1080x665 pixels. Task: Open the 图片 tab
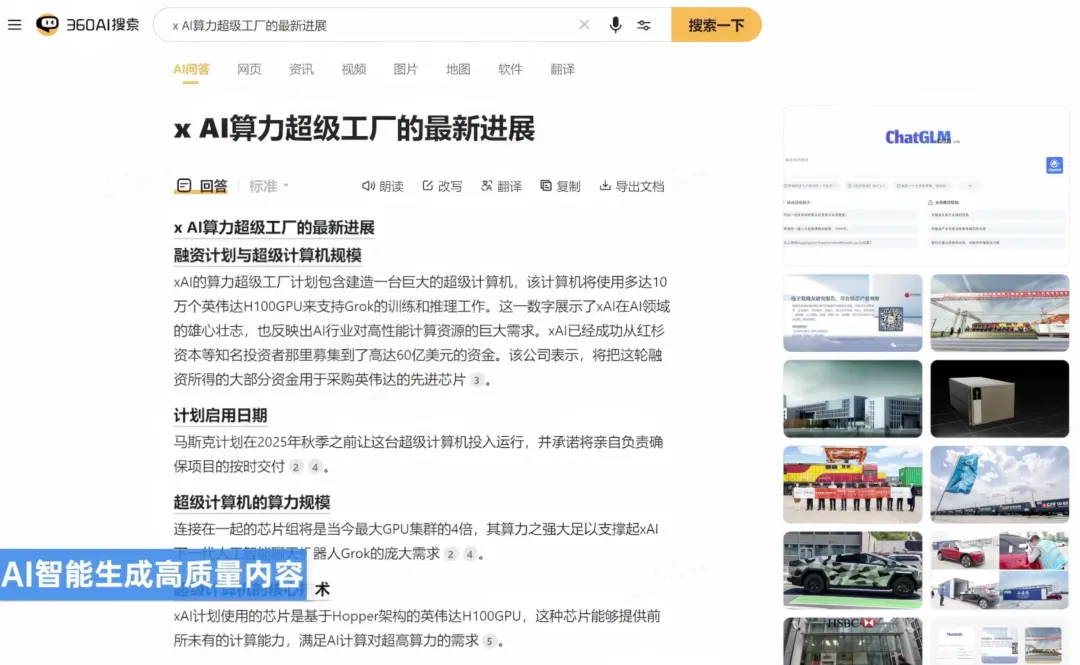[x=405, y=69]
